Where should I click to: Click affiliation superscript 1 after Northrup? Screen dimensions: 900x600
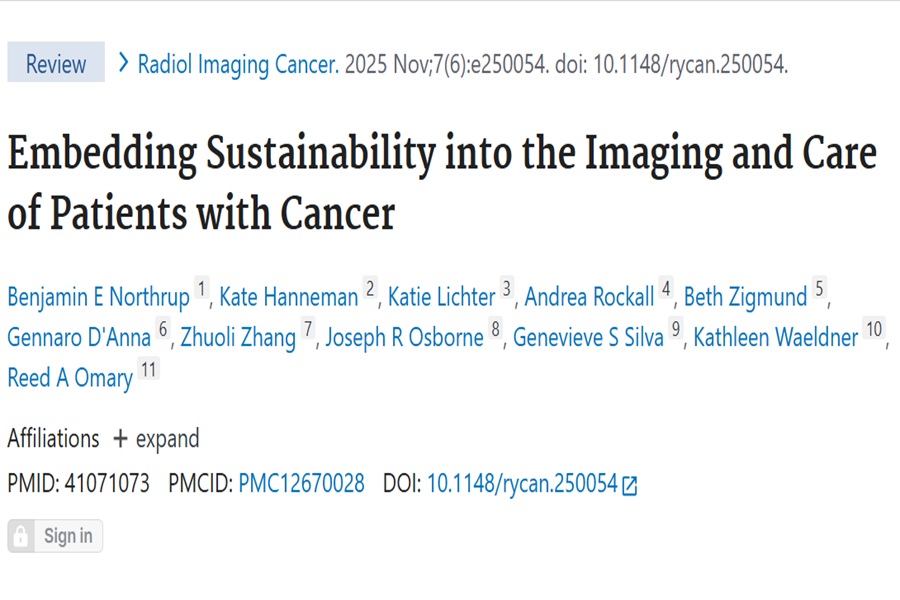pyautogui.click(x=201, y=288)
